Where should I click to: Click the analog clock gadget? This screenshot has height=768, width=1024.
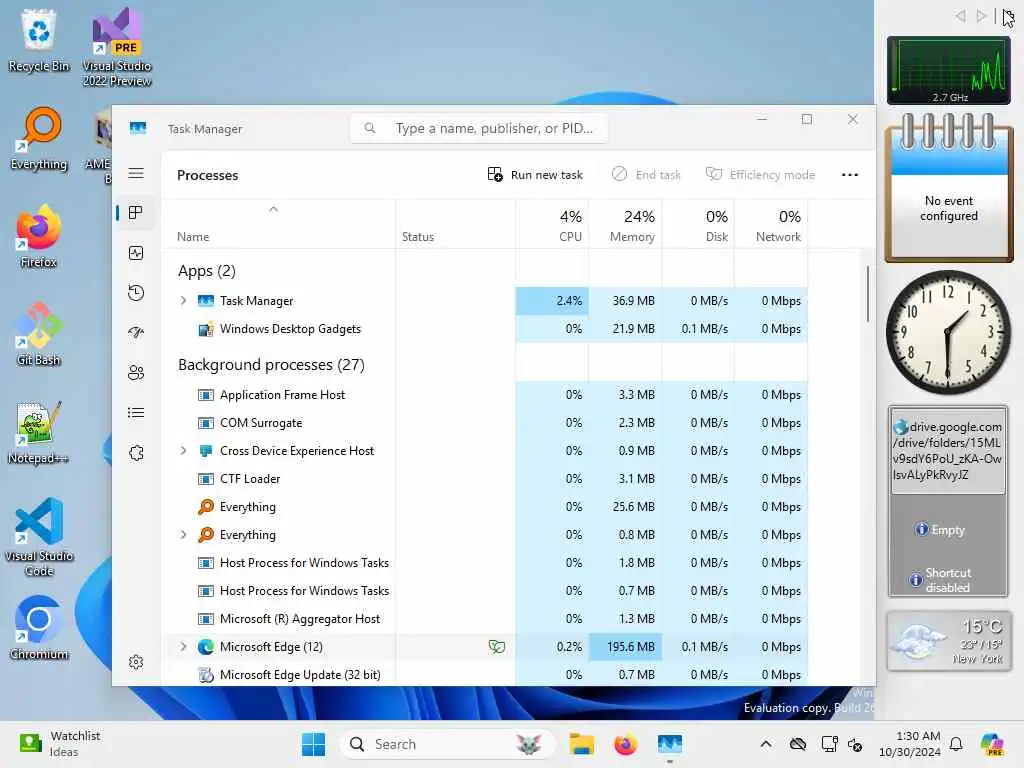[948, 332]
